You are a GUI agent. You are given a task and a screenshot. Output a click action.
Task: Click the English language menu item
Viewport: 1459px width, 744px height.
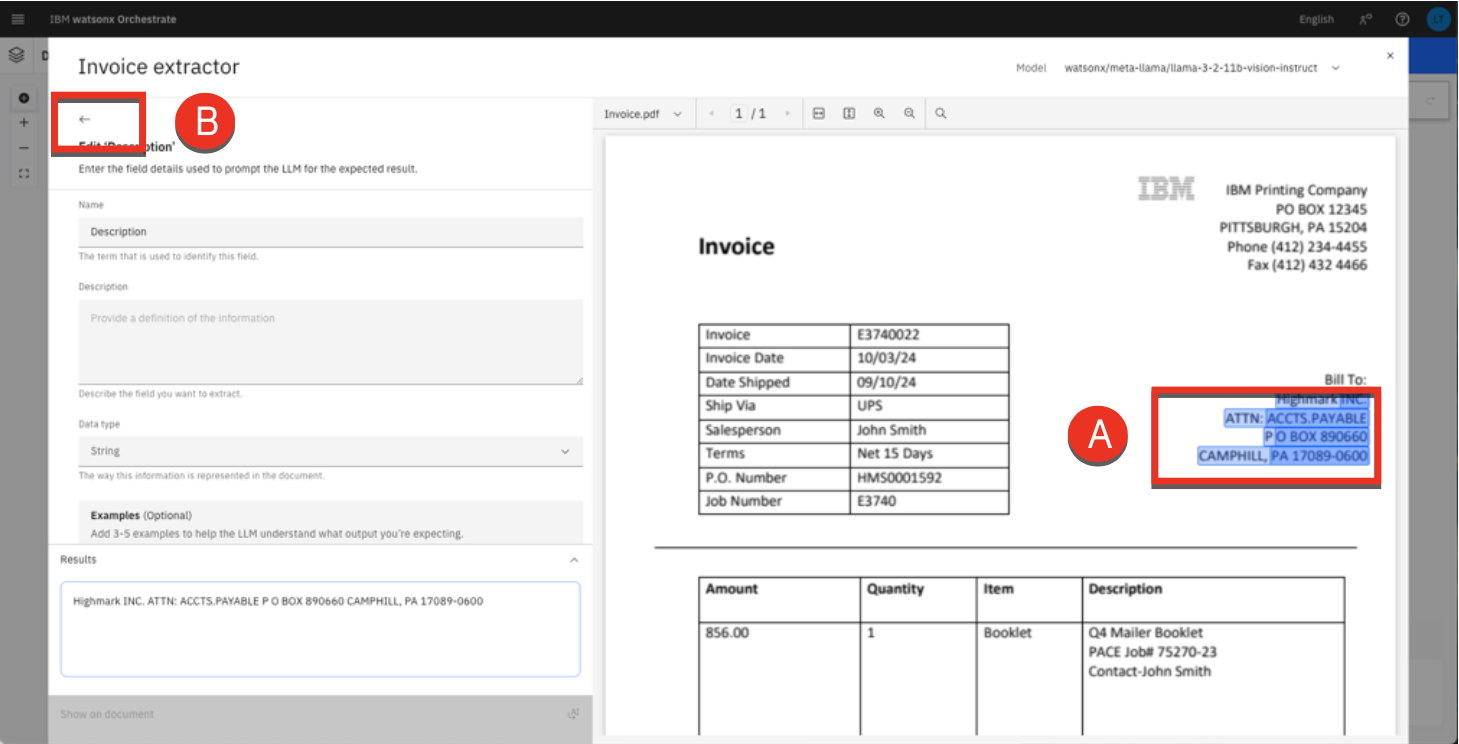1316,19
